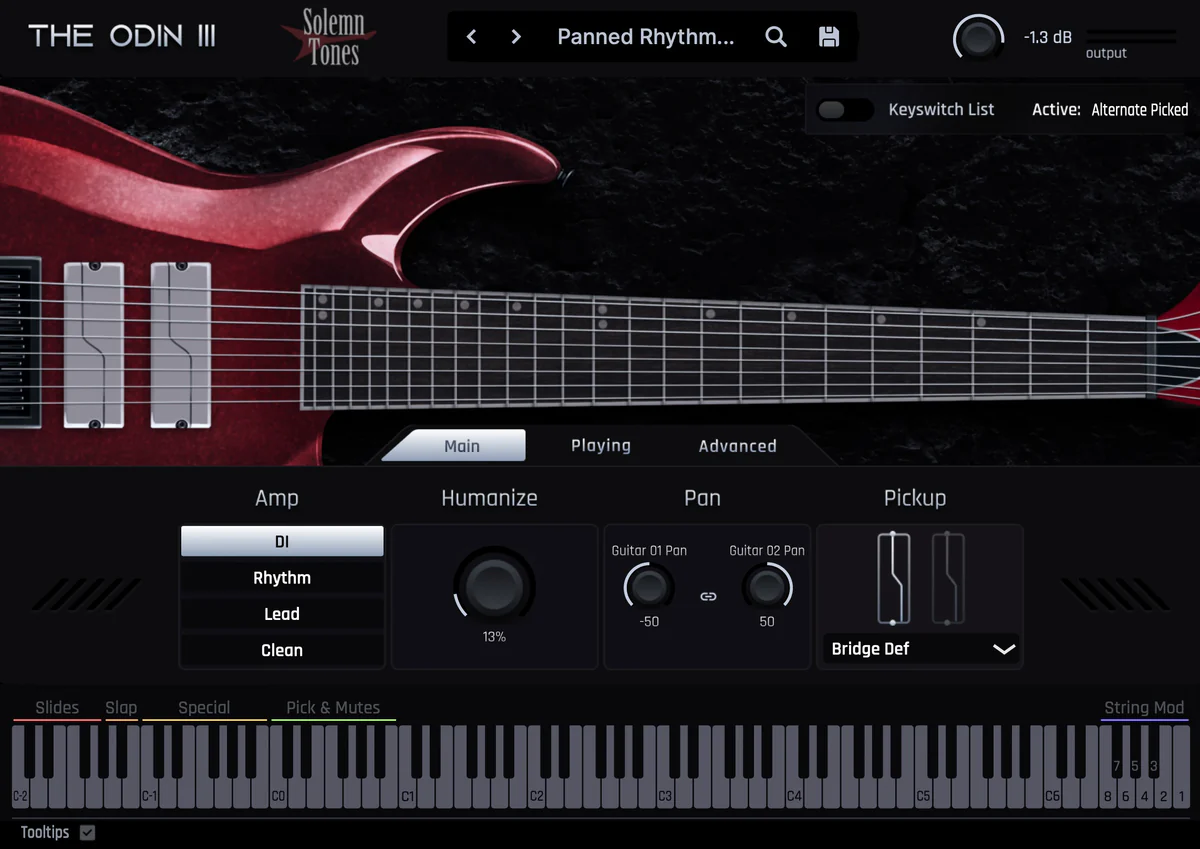Select the Rhythm amp mode
The width and height of the screenshot is (1200, 849).
point(281,577)
